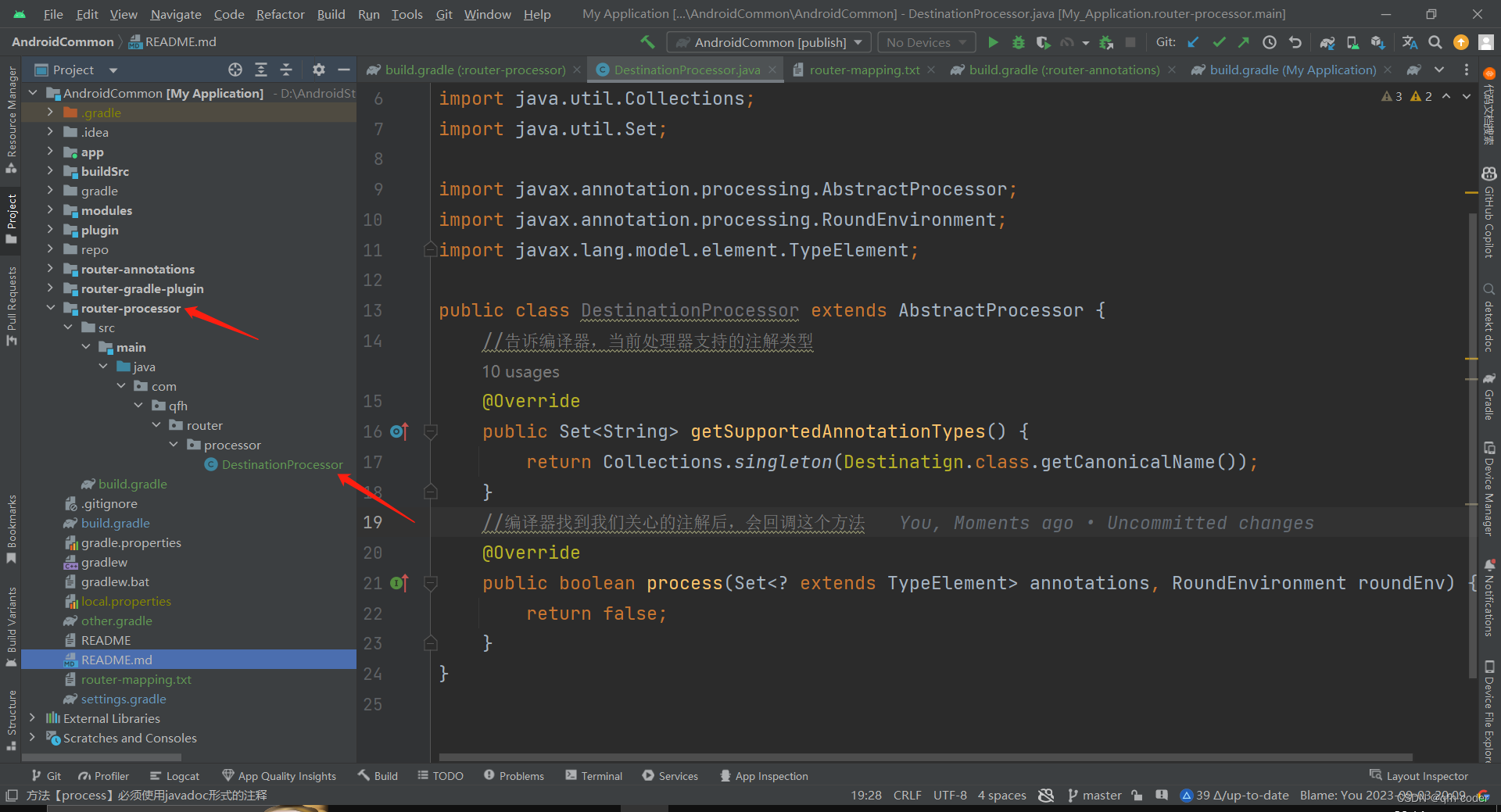Click Project tree horizontal scrollbar
This screenshot has height=812, width=1501.
click(102, 757)
